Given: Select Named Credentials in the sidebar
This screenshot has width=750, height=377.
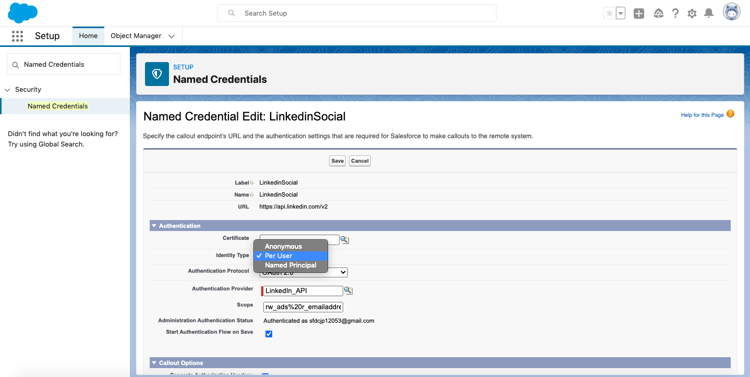Looking at the screenshot, I should (x=58, y=106).
